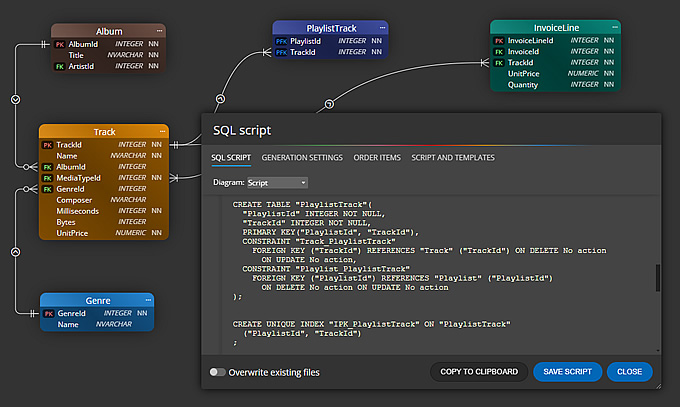Select the UnitPrice column in Track table
Screen dimensions: 680x407
pyautogui.click(x=104, y=233)
